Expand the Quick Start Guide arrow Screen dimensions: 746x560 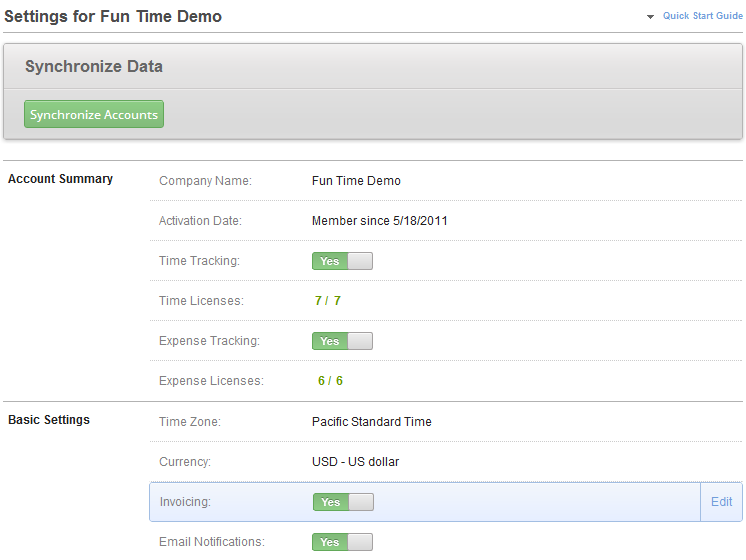click(650, 17)
